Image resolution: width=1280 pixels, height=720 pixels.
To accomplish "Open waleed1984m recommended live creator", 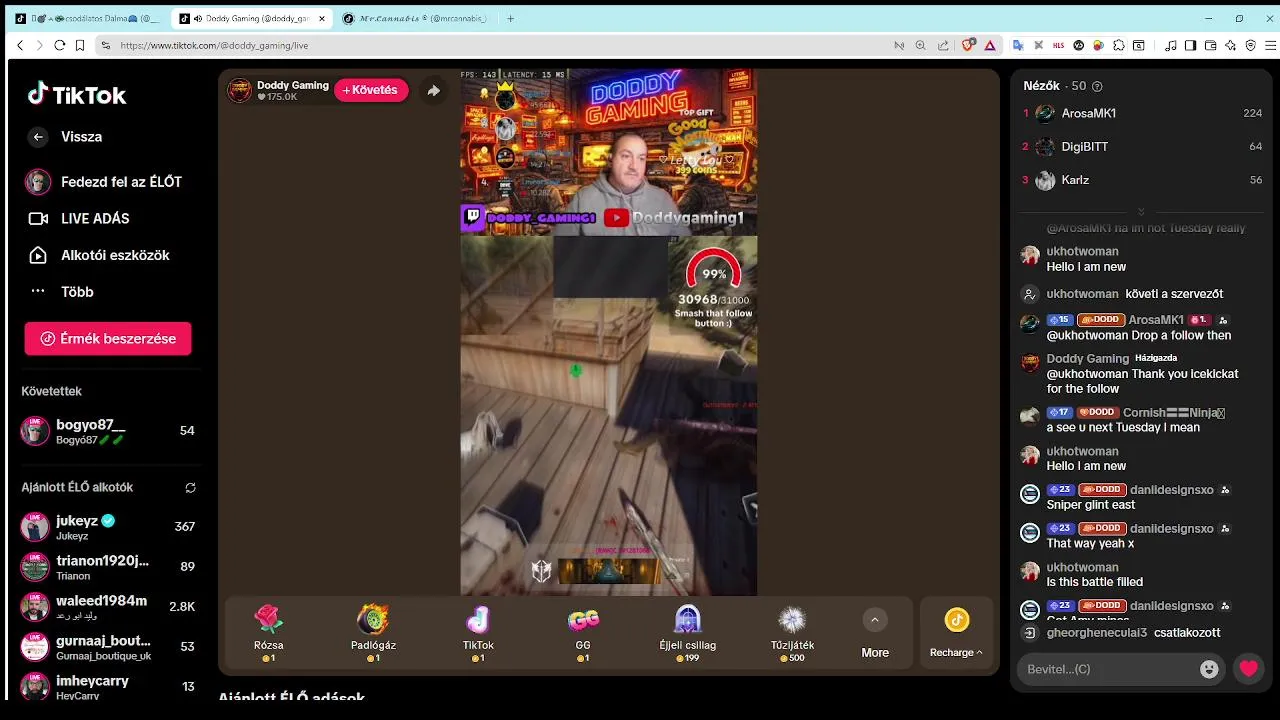I will tap(108, 607).
